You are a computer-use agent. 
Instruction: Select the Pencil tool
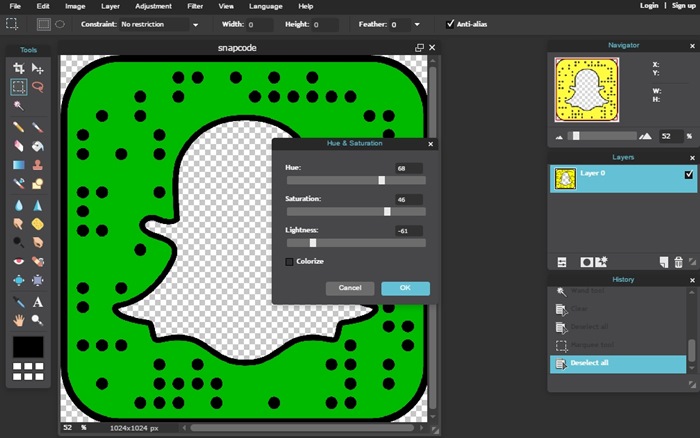[19, 127]
